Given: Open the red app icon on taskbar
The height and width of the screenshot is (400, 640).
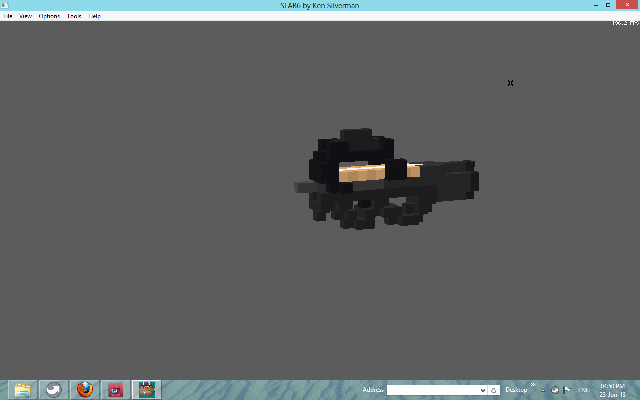Looking at the screenshot, I should point(116,390).
